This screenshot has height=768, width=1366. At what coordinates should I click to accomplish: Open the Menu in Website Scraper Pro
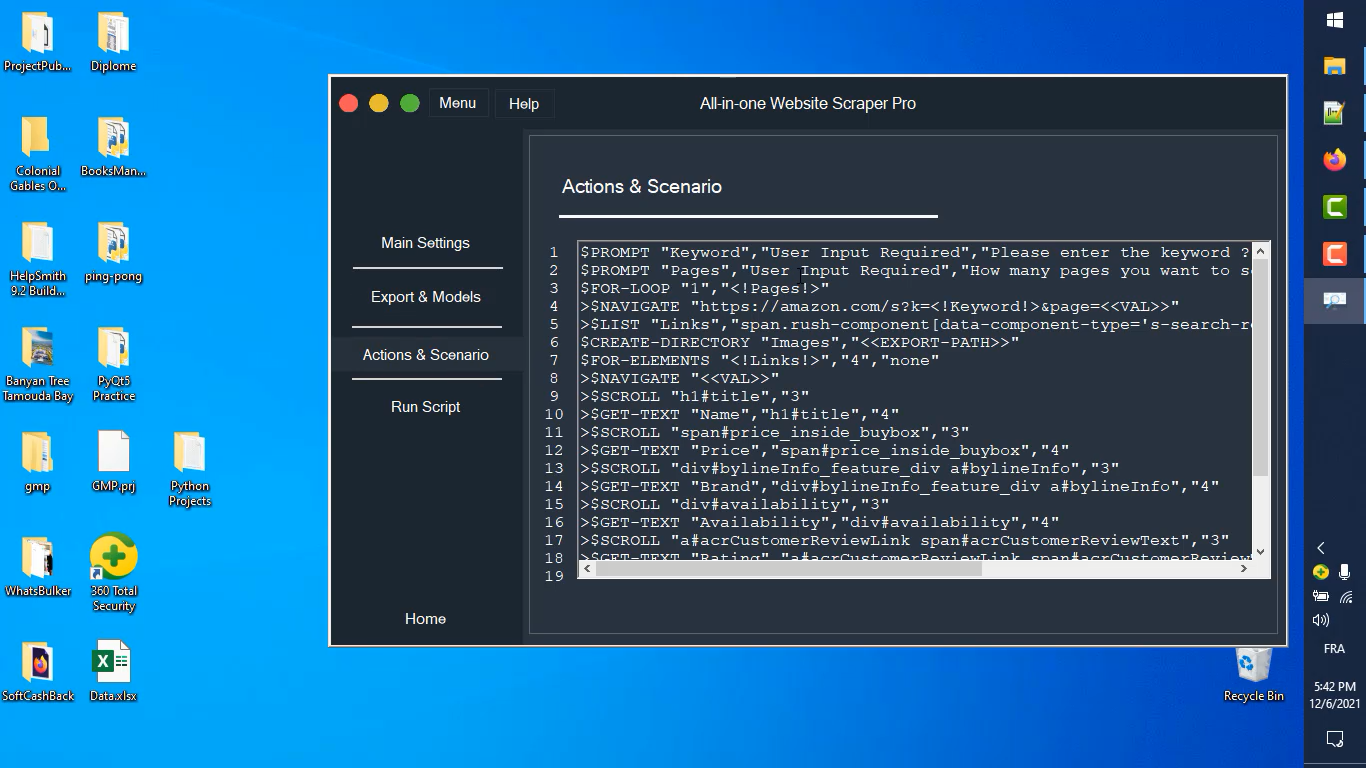pyautogui.click(x=458, y=102)
